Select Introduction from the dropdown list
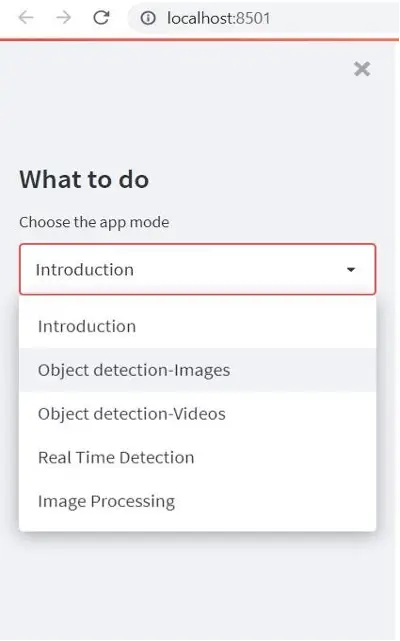 coord(197,326)
